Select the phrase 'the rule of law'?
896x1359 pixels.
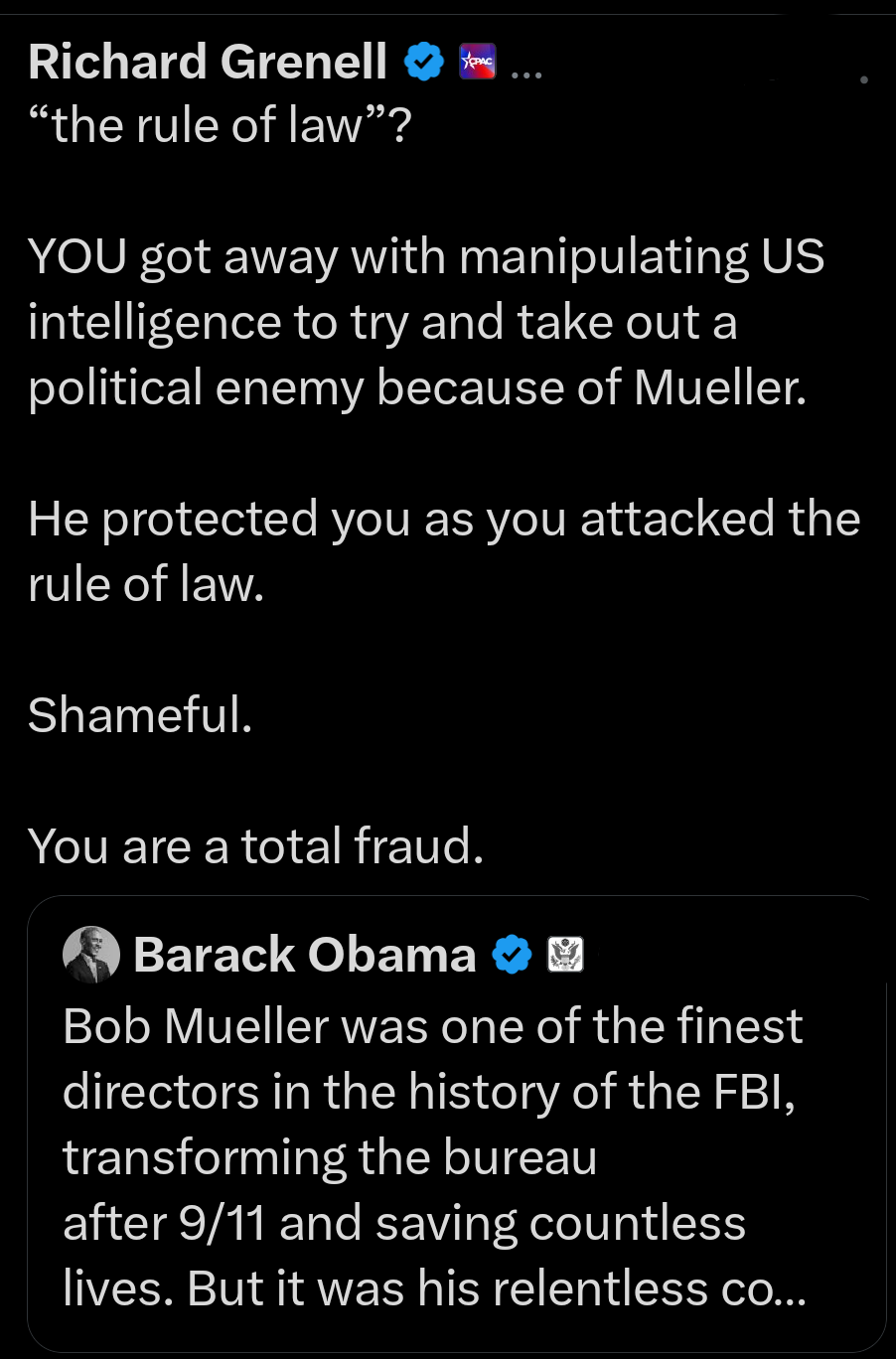coord(221,124)
